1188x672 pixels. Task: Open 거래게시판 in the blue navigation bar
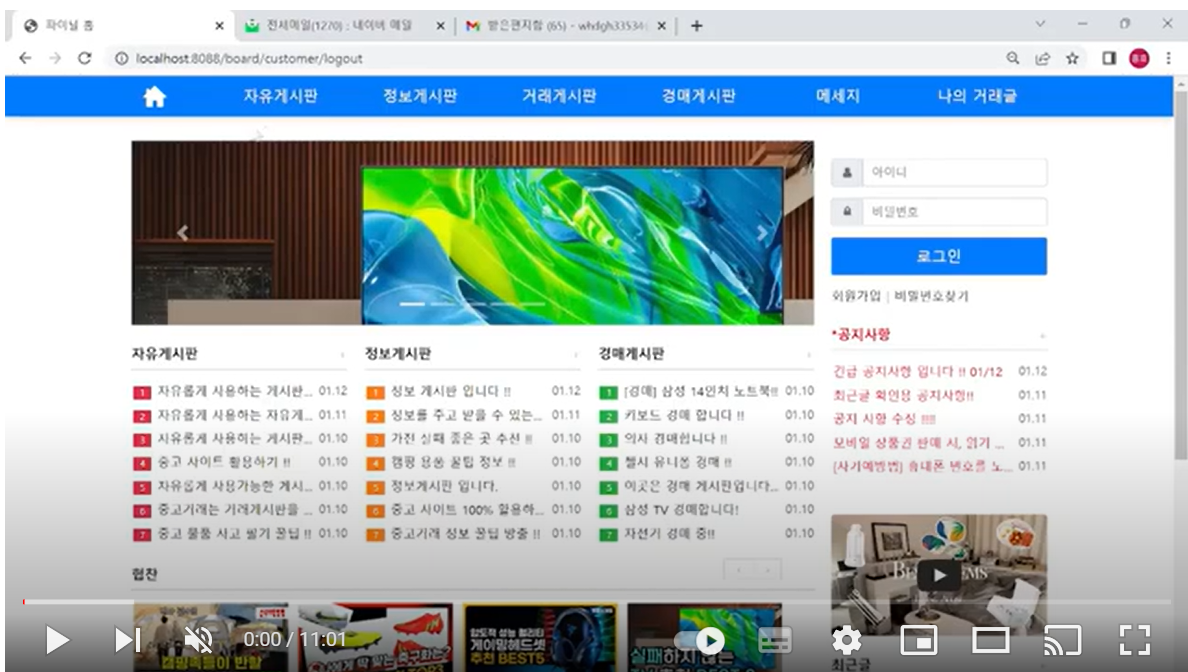coord(559,96)
